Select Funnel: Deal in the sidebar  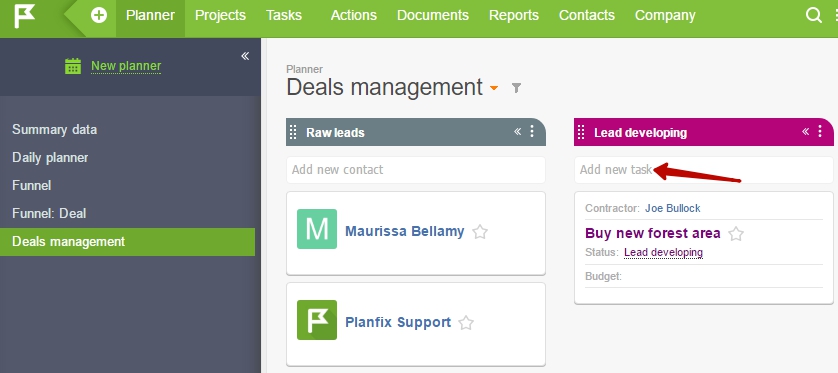(49, 214)
